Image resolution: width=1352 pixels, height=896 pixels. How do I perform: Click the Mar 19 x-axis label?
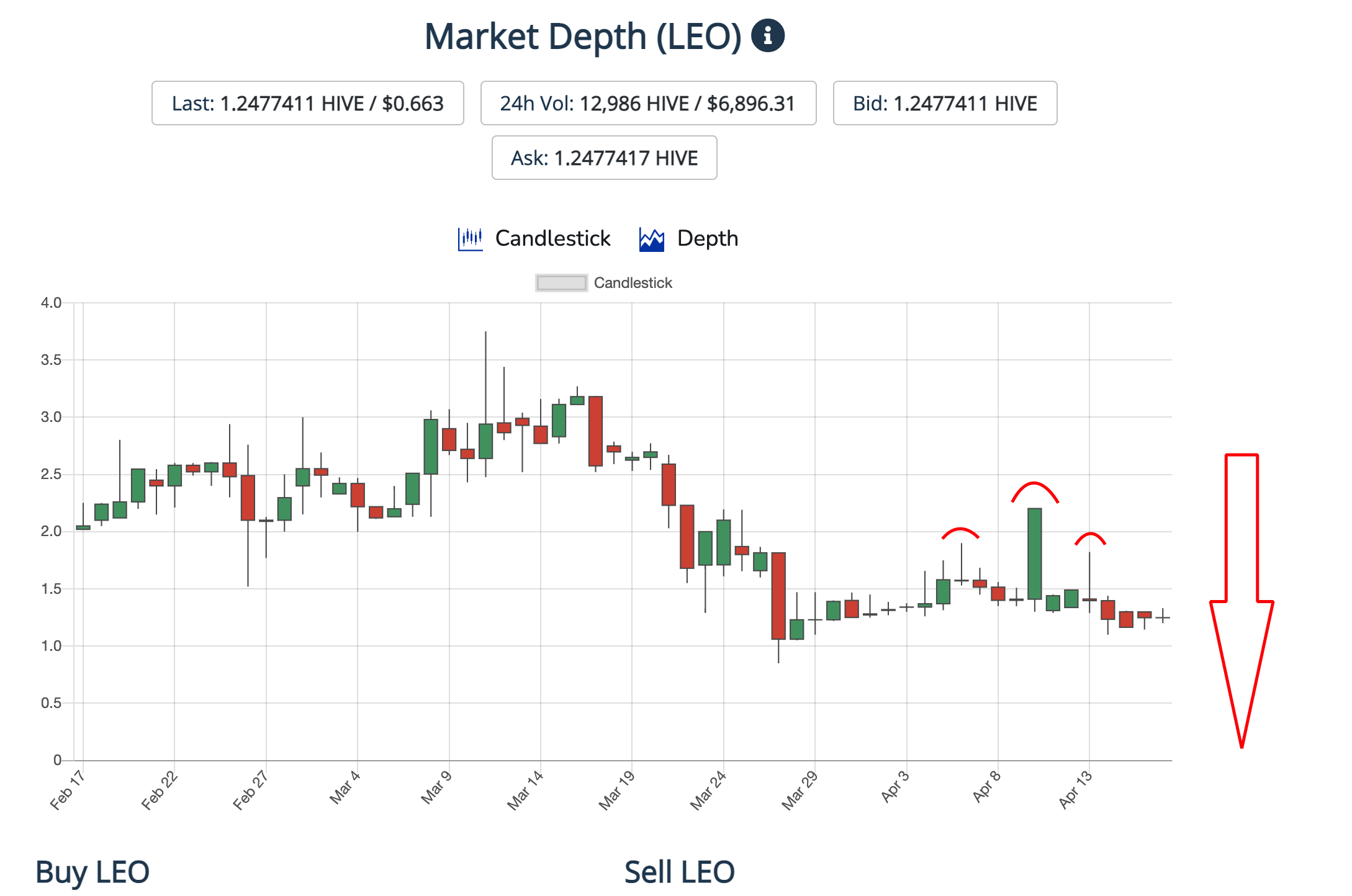(x=616, y=790)
